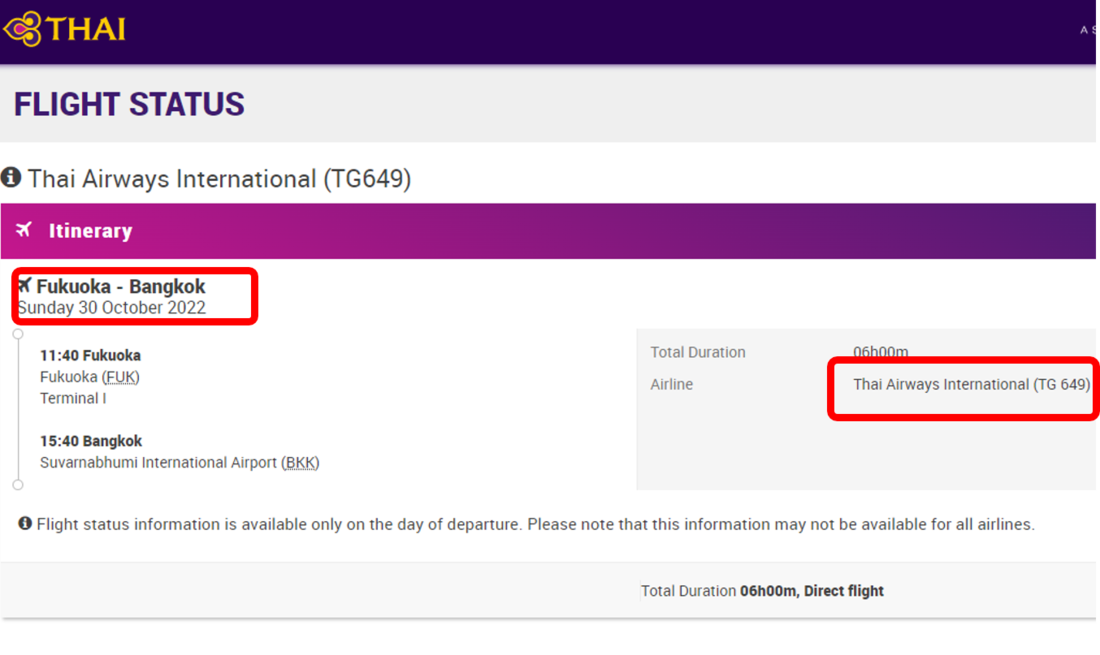Click the BKK airport code abbreviation
Image resolution: width=1100 pixels, height=655 pixels.
(300, 463)
